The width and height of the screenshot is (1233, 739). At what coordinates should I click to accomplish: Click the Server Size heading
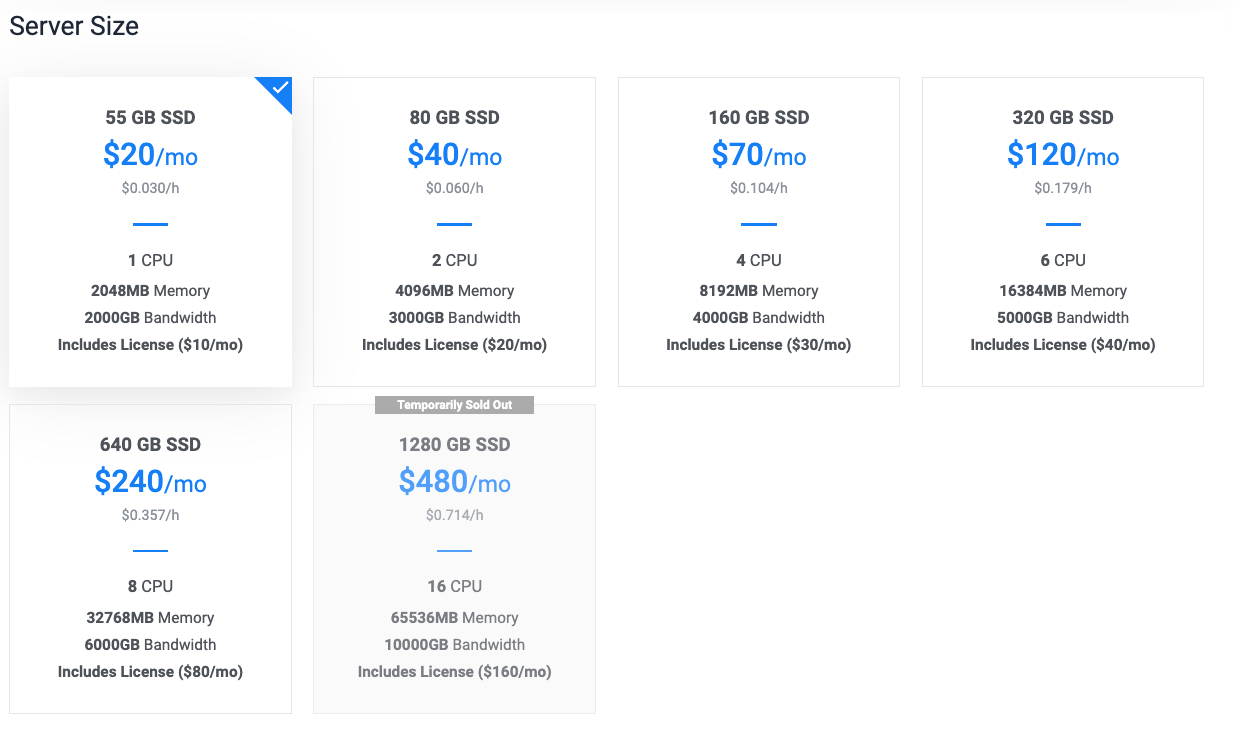(74, 26)
